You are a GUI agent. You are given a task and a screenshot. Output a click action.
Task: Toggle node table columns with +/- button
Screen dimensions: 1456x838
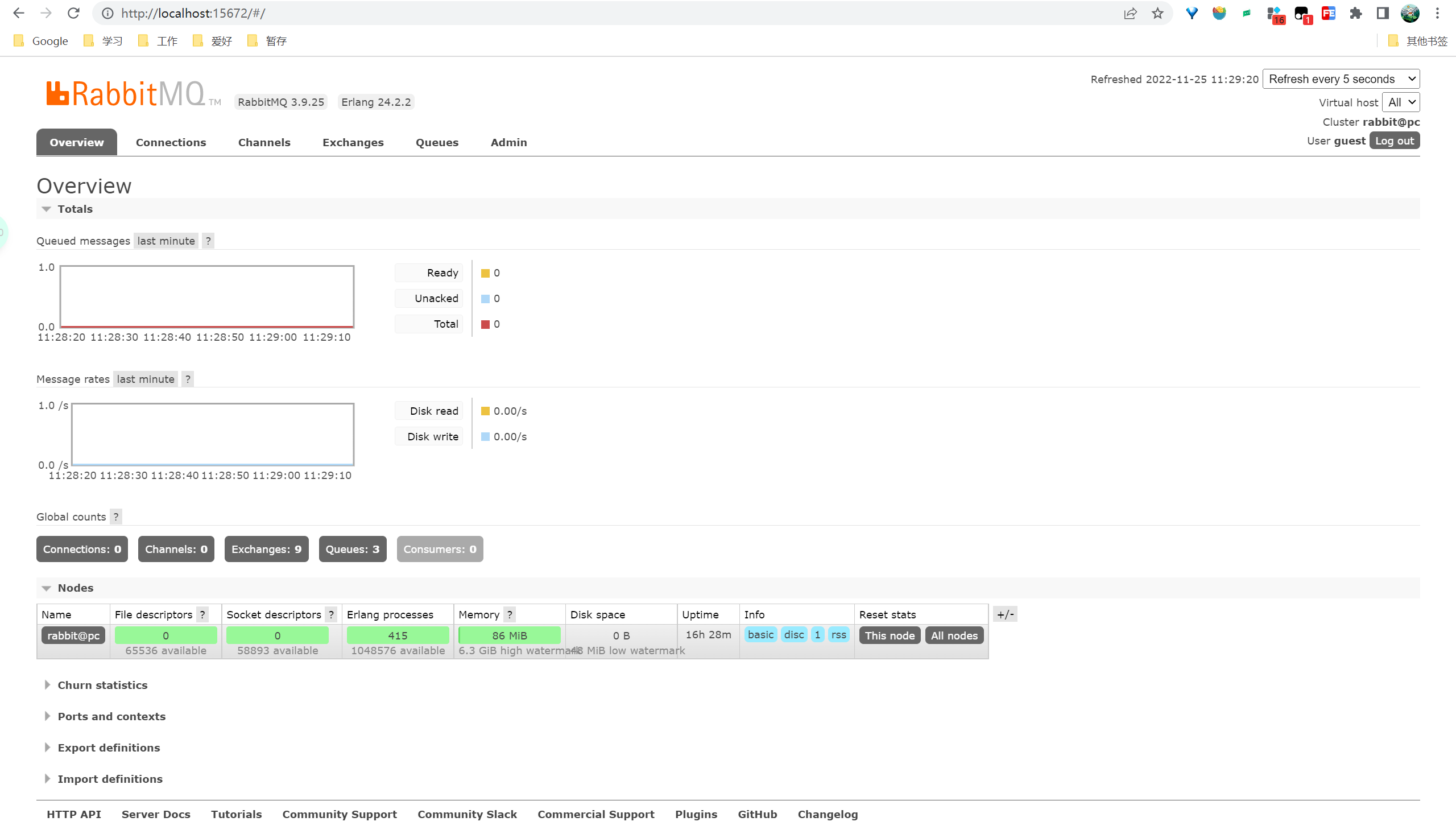pyautogui.click(x=1006, y=614)
